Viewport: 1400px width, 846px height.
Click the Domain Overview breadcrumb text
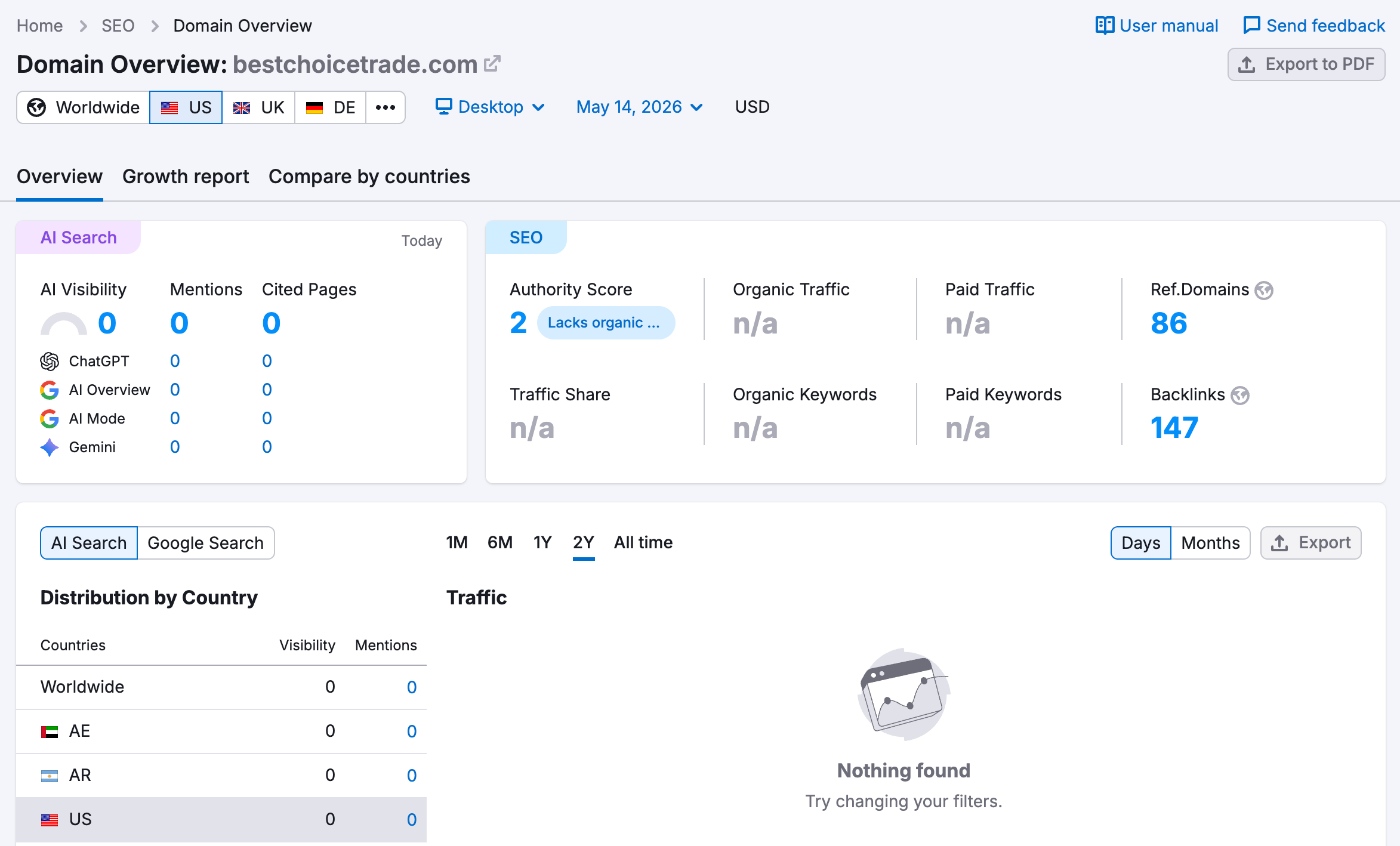[242, 26]
